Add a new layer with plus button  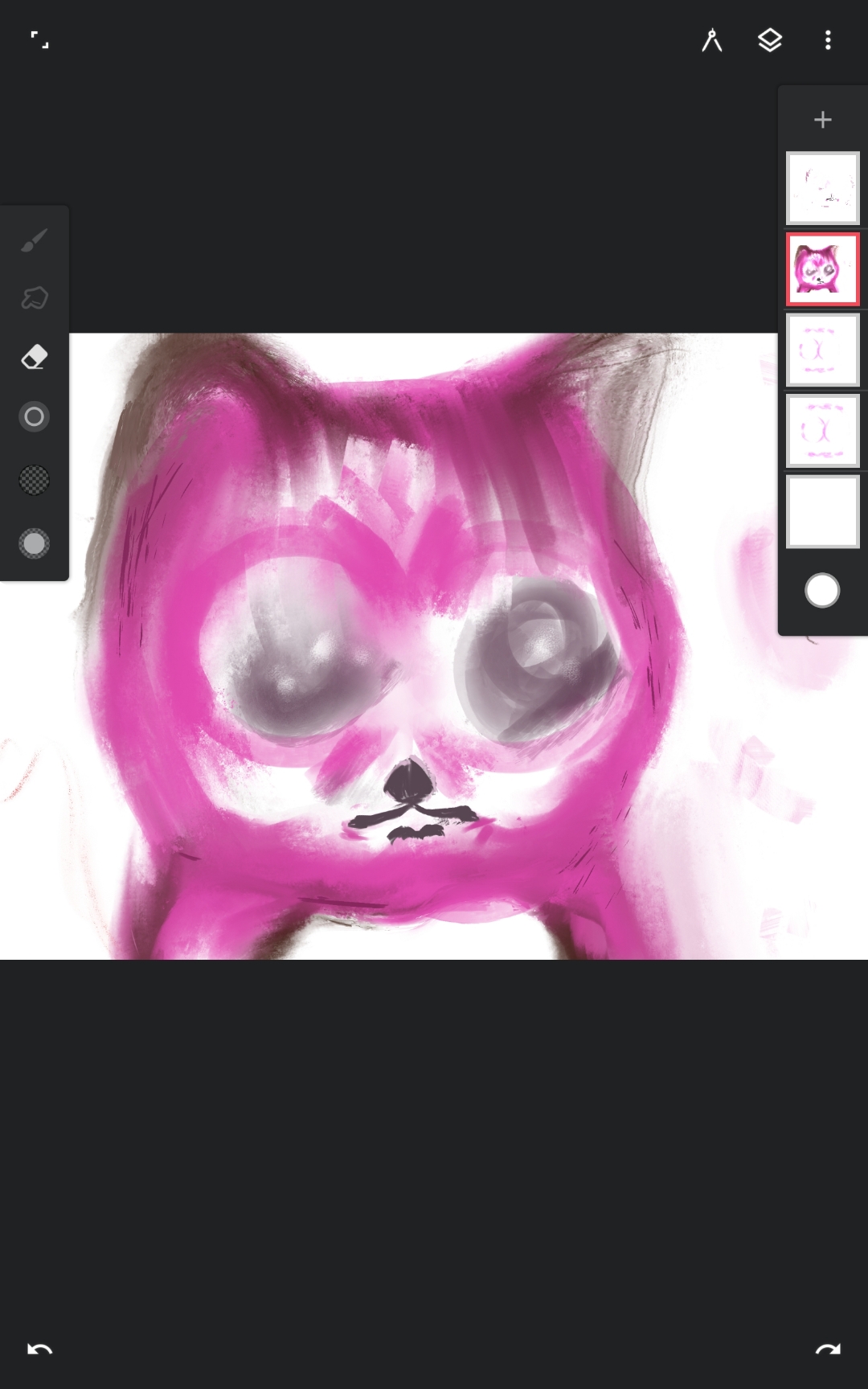[822, 120]
